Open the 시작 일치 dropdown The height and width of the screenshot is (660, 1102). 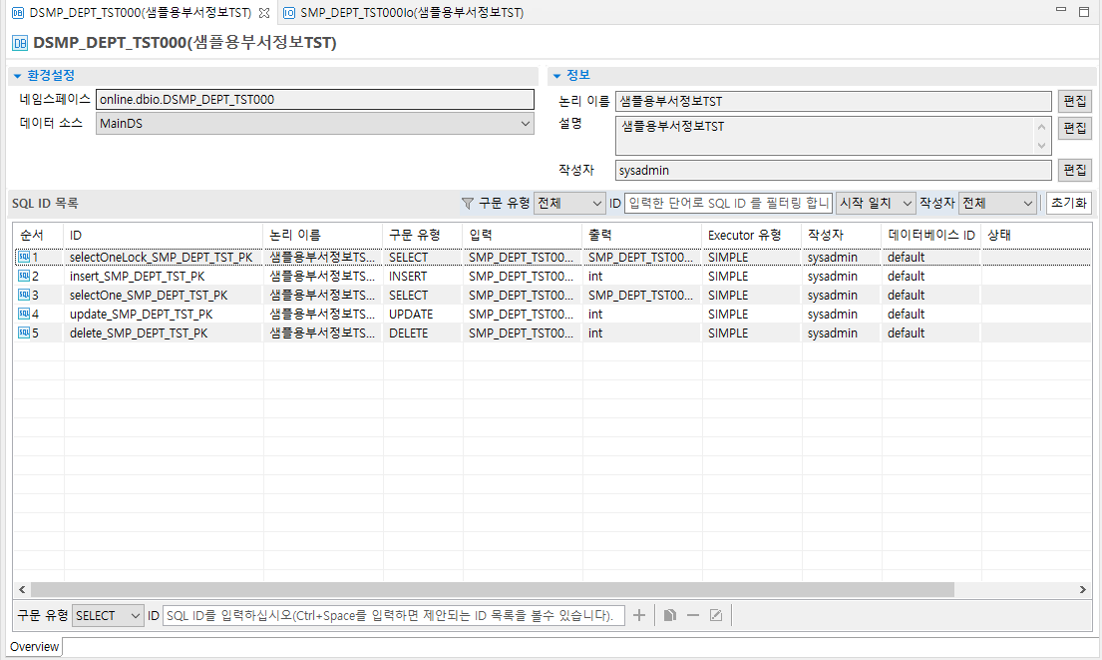pos(875,203)
